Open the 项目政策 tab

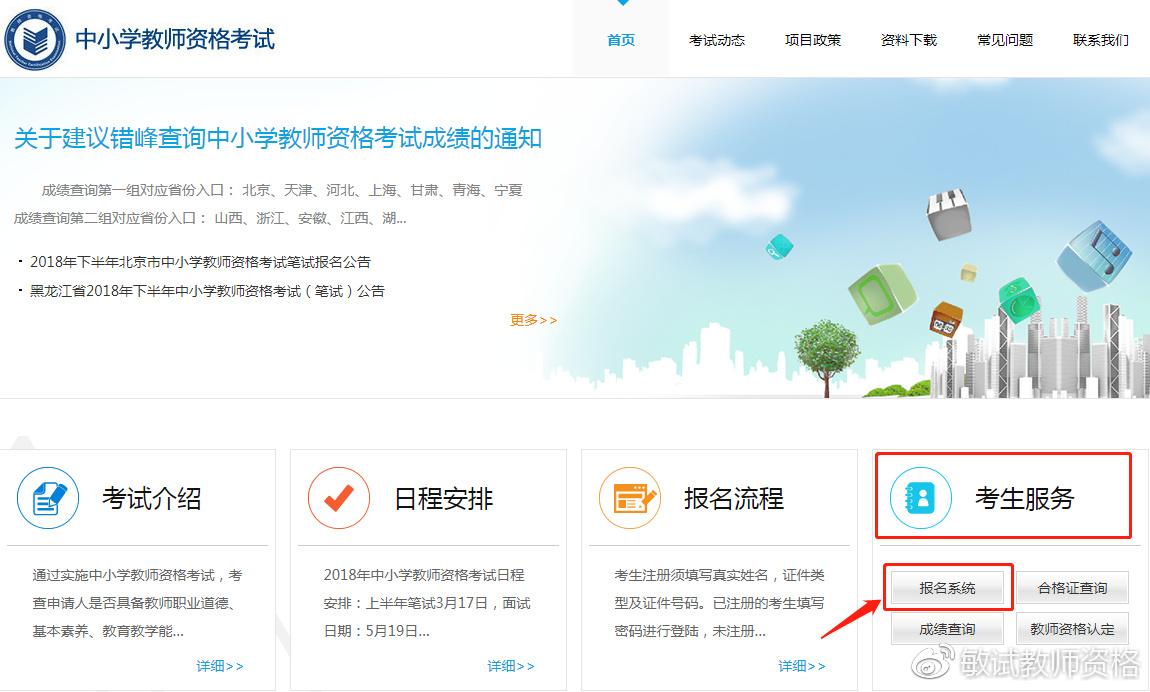tap(813, 41)
